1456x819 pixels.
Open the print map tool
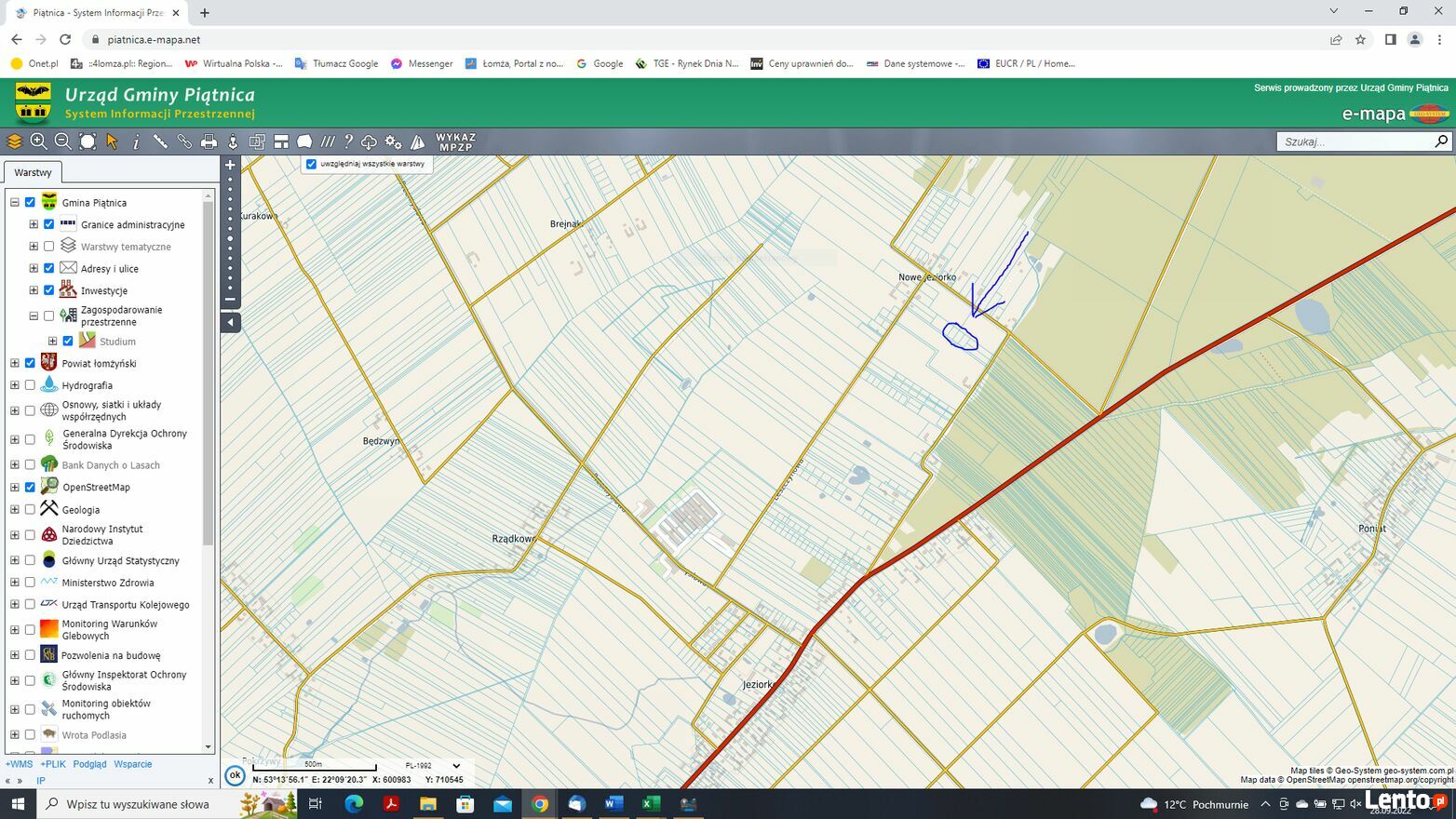pyautogui.click(x=209, y=141)
